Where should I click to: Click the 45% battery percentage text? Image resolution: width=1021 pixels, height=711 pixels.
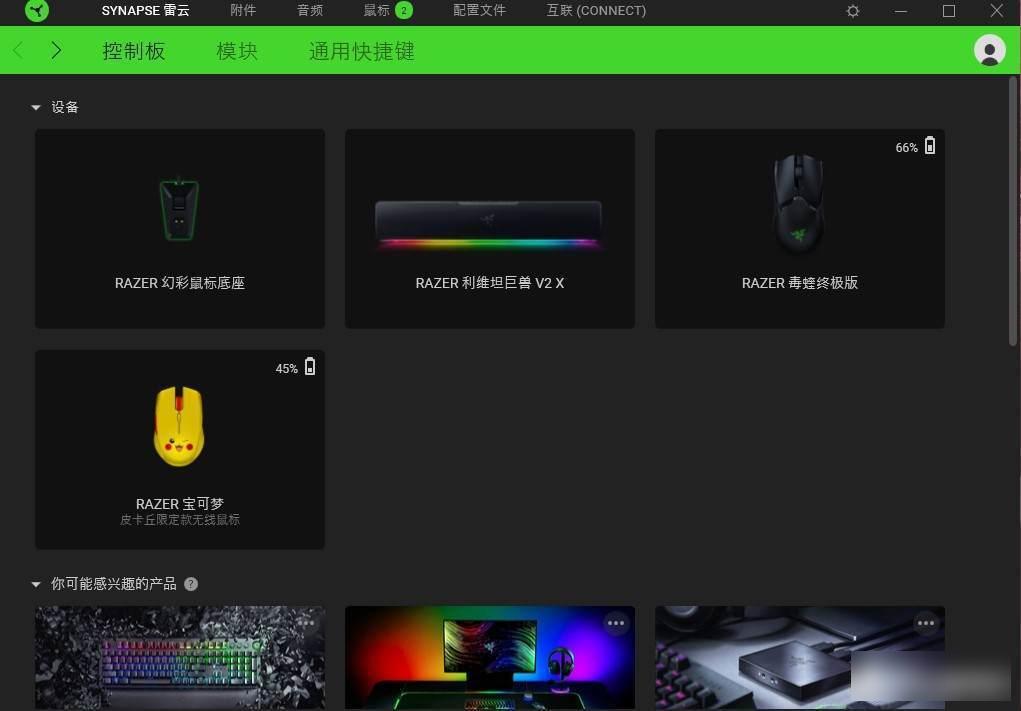[x=287, y=369]
